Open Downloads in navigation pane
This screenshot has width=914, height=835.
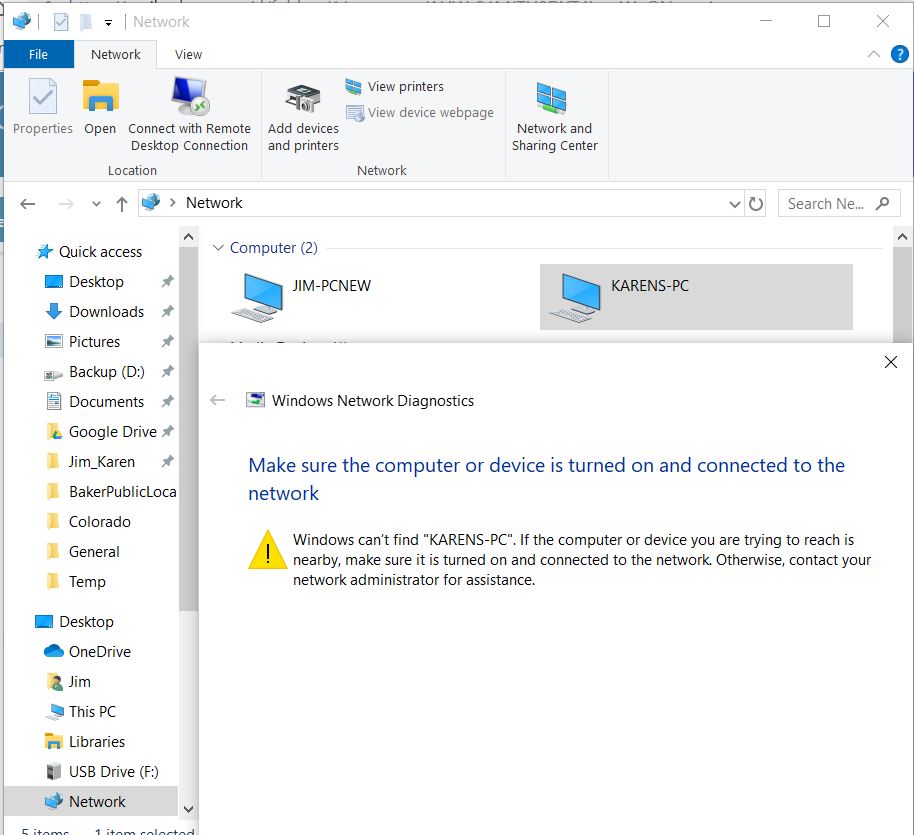click(106, 312)
